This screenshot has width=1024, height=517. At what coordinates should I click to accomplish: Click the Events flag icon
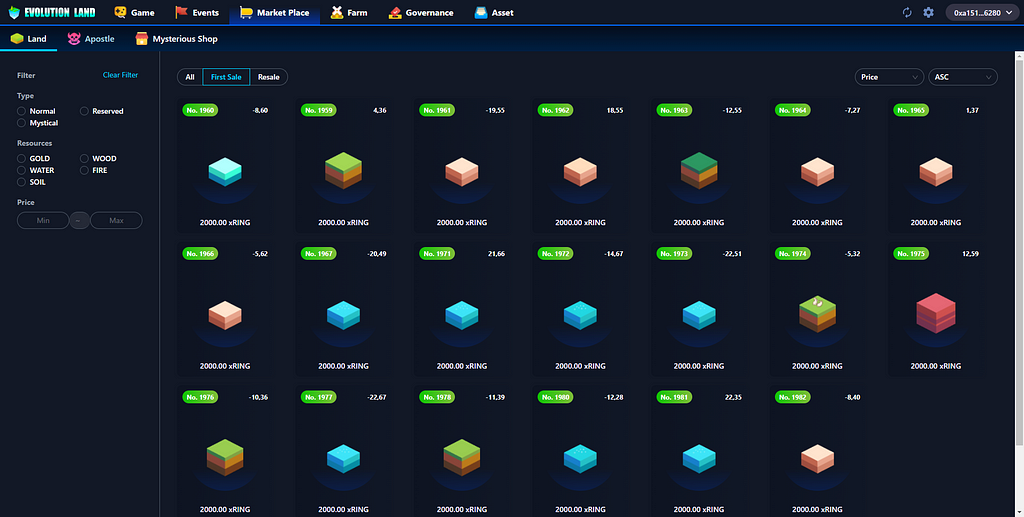[182, 12]
